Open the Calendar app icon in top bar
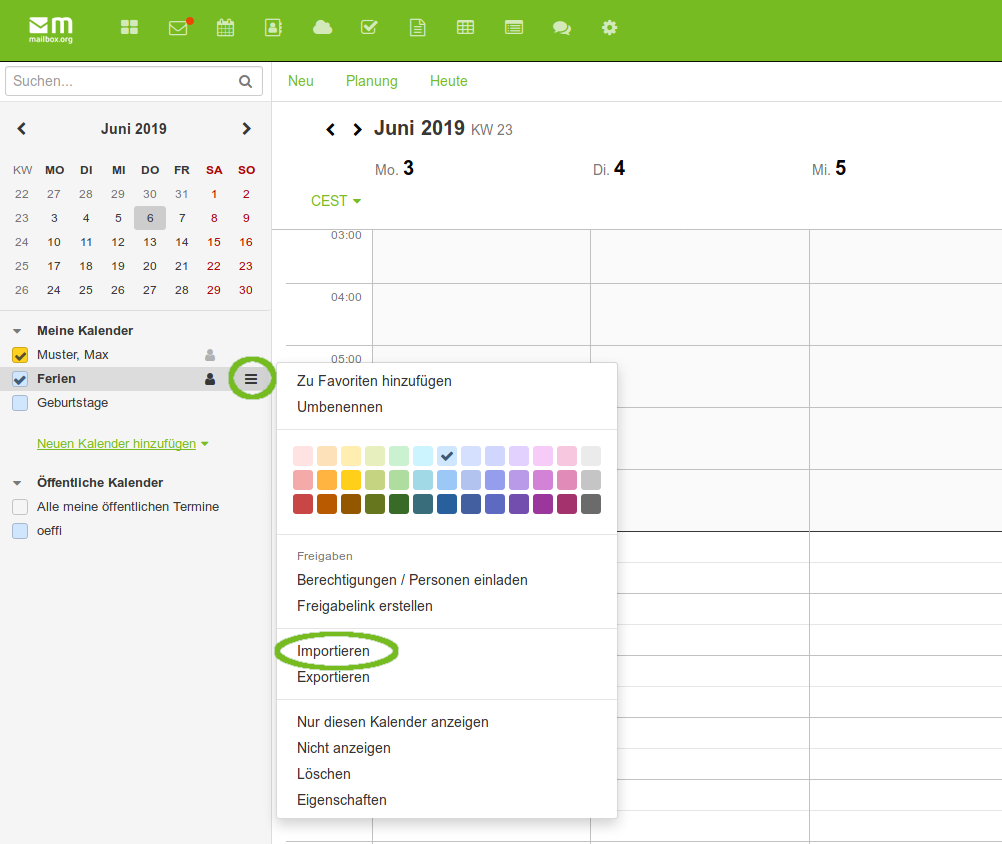1002x844 pixels. click(226, 27)
